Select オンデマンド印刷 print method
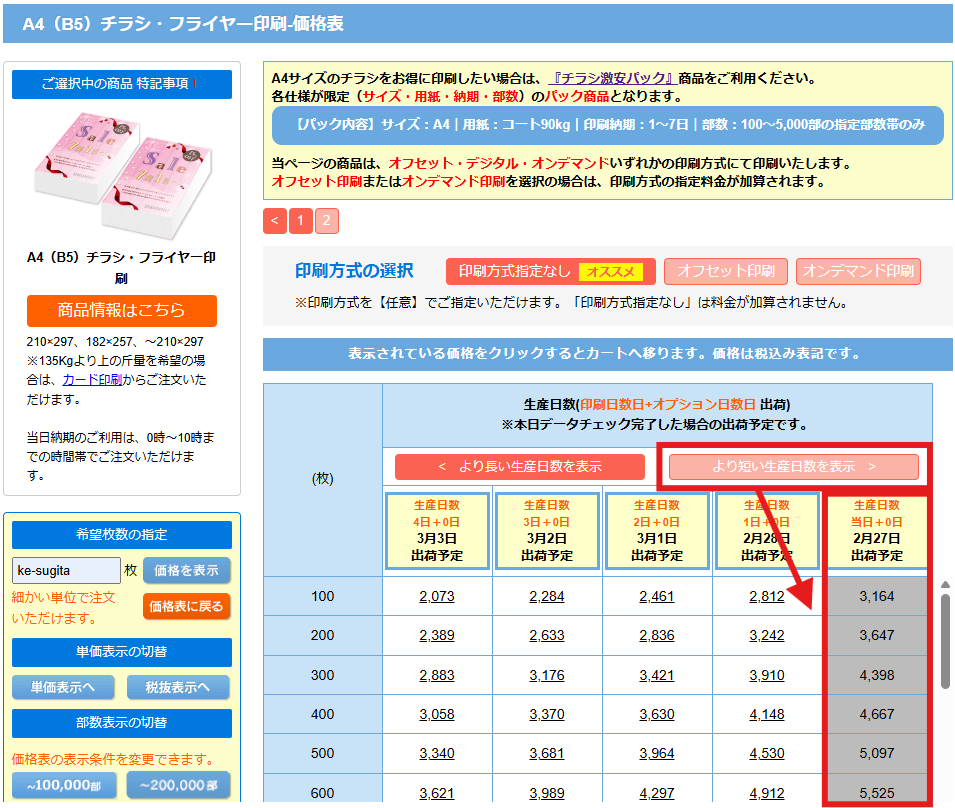Viewport: 955px width, 808px height. click(858, 272)
